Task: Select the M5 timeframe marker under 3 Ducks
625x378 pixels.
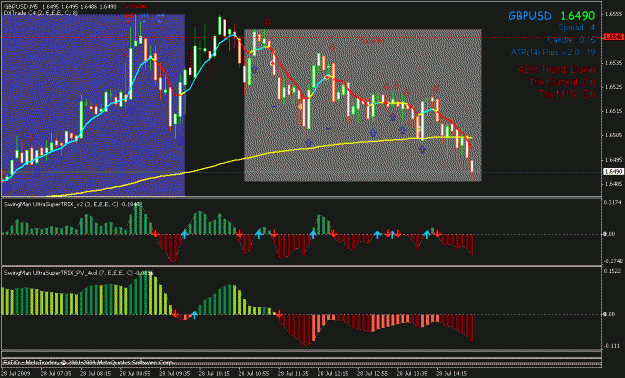Action: [x=130, y=16]
